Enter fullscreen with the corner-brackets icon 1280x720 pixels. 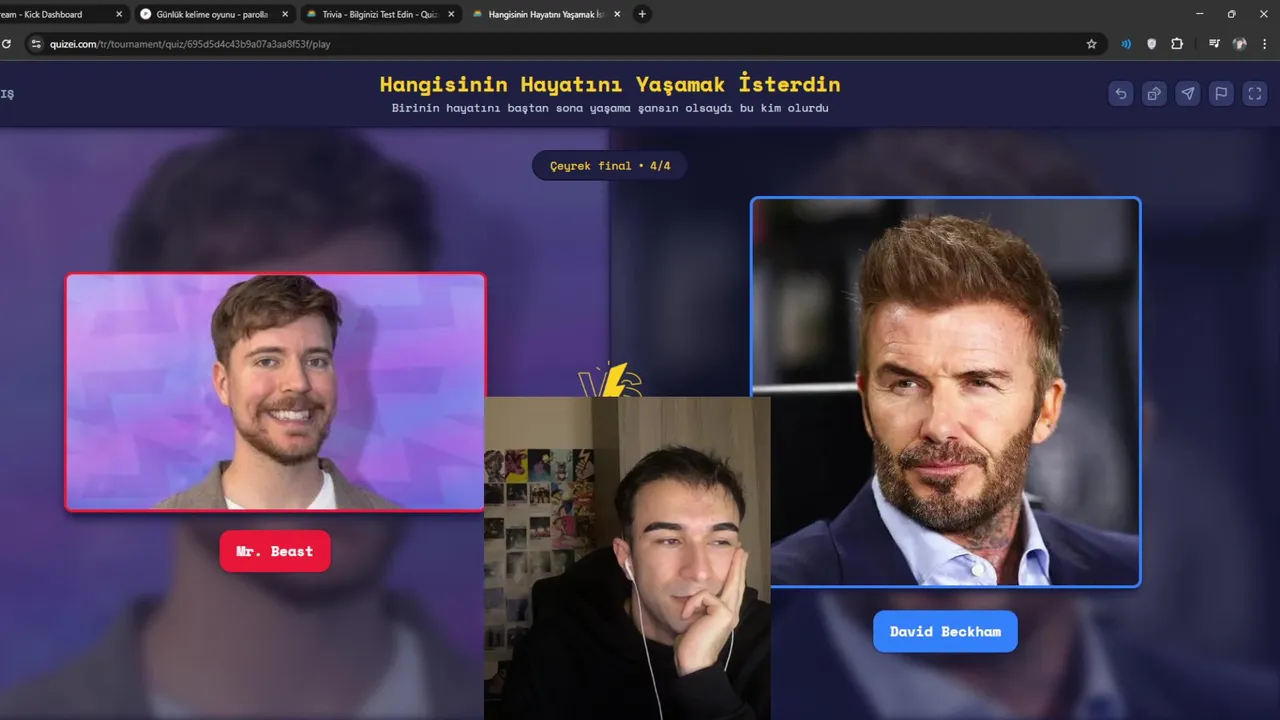pos(1254,93)
